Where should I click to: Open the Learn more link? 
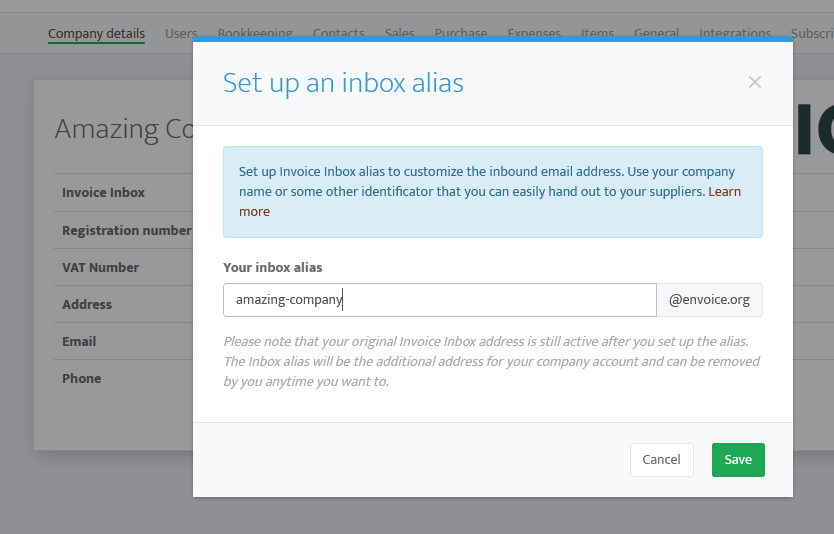pyautogui.click(x=724, y=191)
